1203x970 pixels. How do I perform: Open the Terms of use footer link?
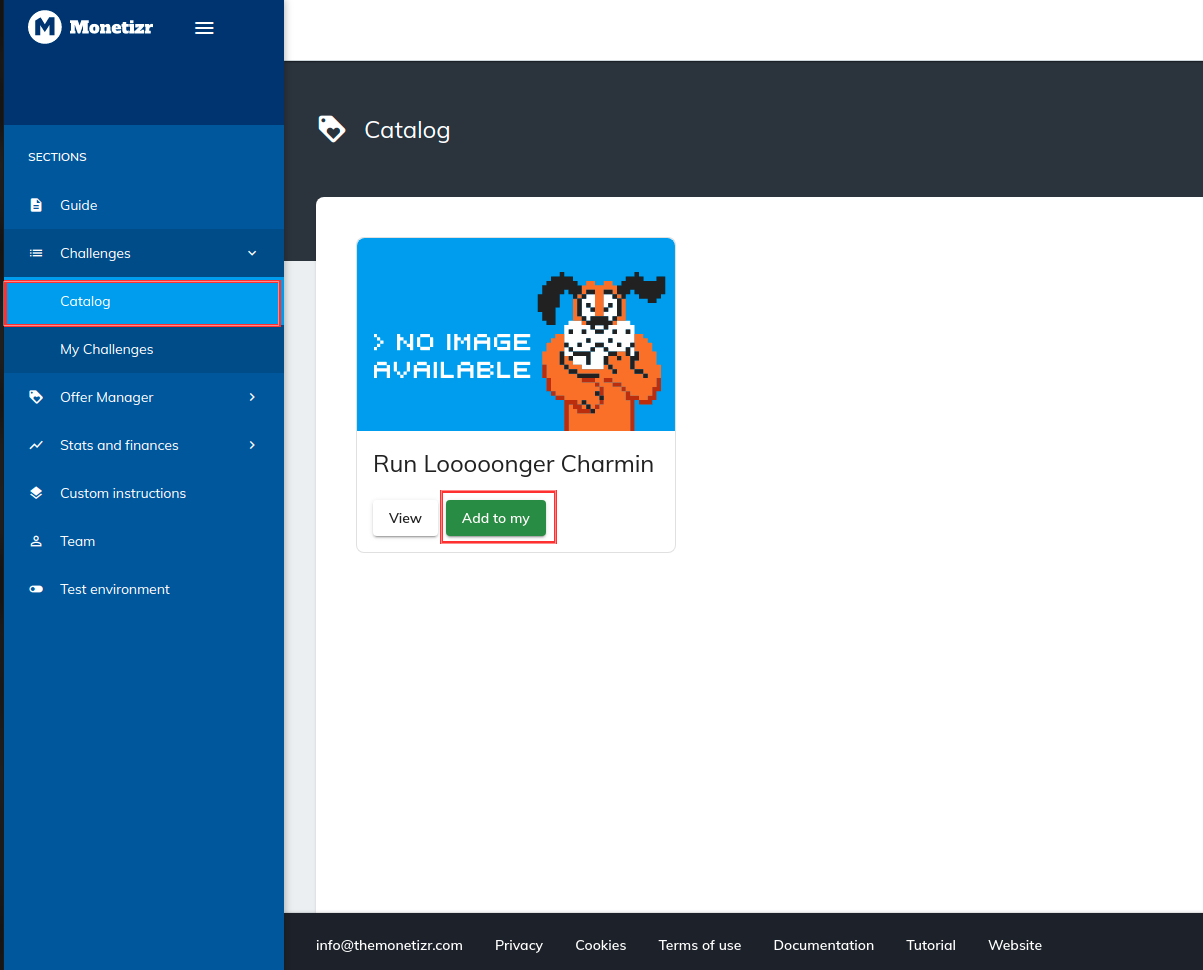pos(700,945)
